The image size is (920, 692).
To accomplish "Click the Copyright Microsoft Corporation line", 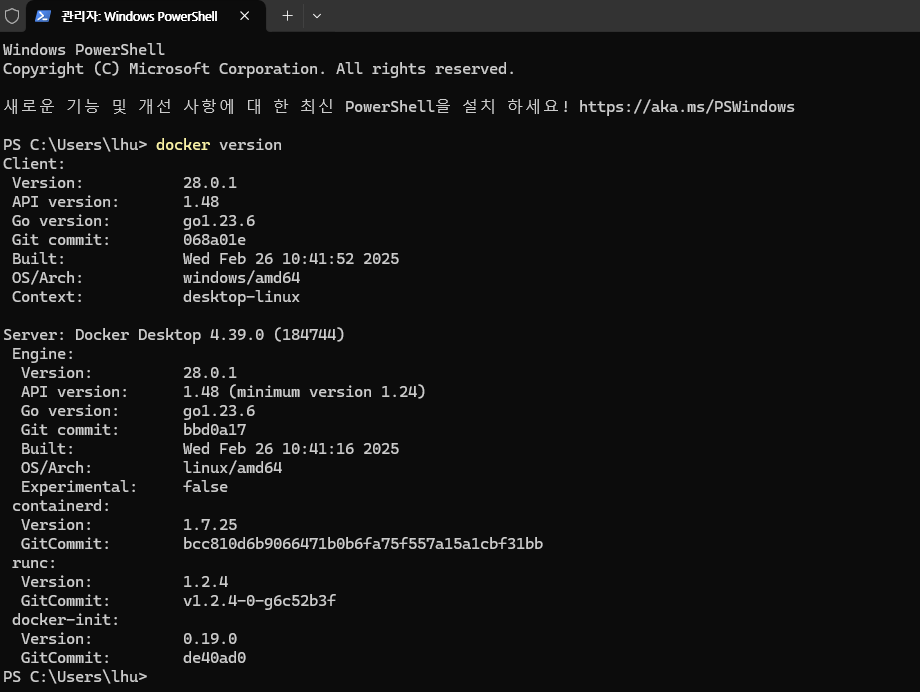I will click(x=259, y=69).
